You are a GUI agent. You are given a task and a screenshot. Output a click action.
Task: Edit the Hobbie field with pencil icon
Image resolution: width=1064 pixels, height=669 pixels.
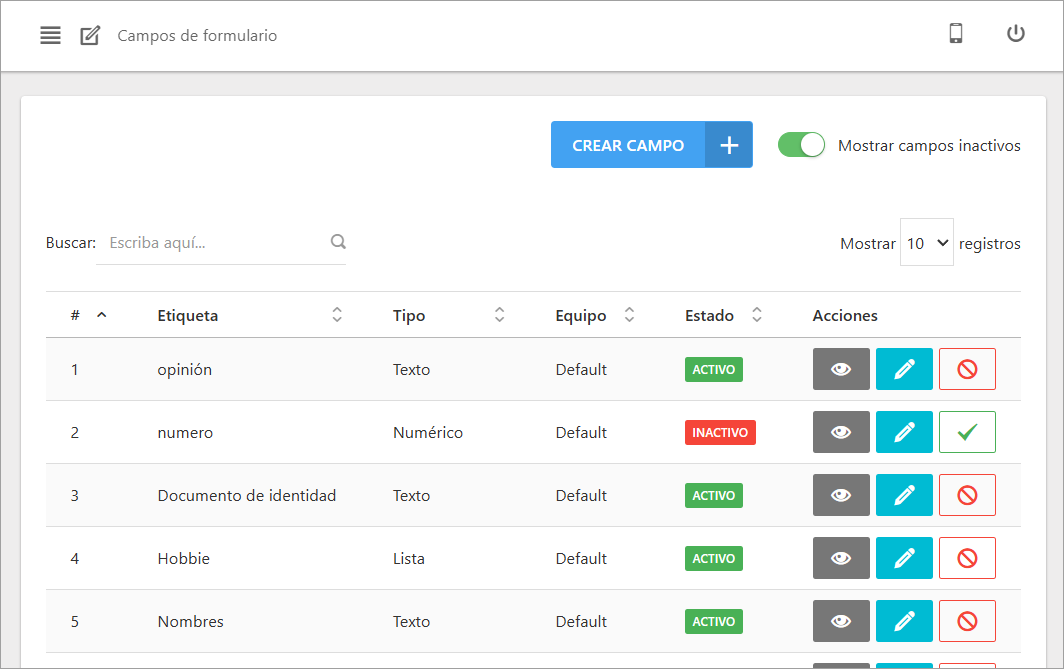[904, 558]
